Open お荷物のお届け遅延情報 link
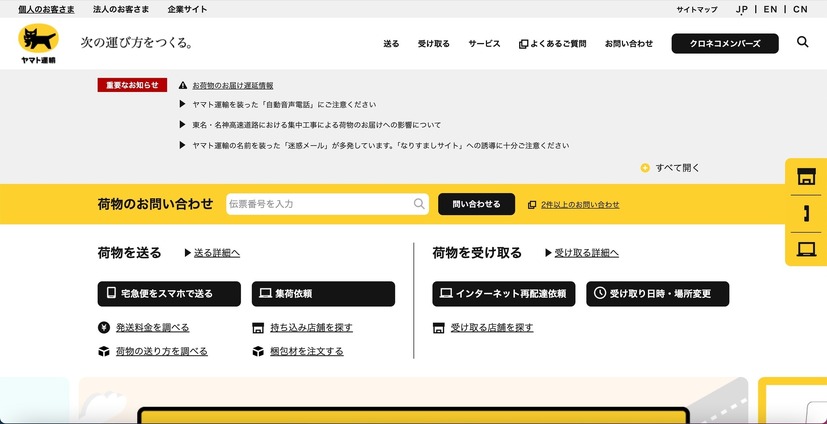The height and width of the screenshot is (424, 827). 233,85
